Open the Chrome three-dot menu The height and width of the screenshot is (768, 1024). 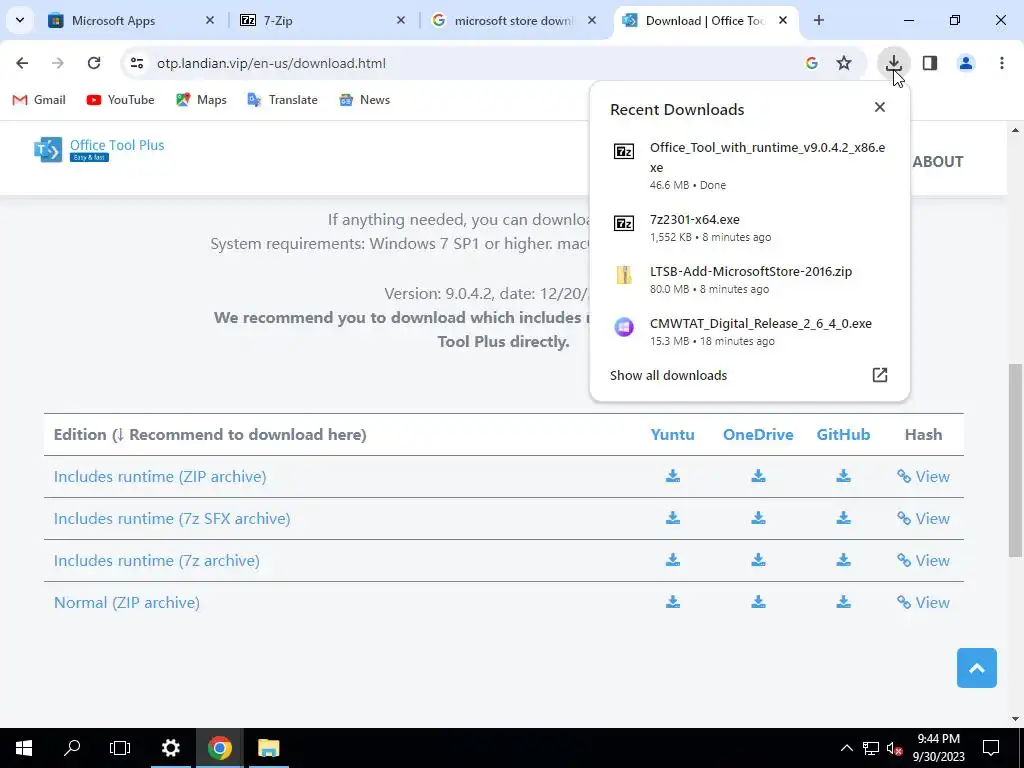click(1002, 63)
